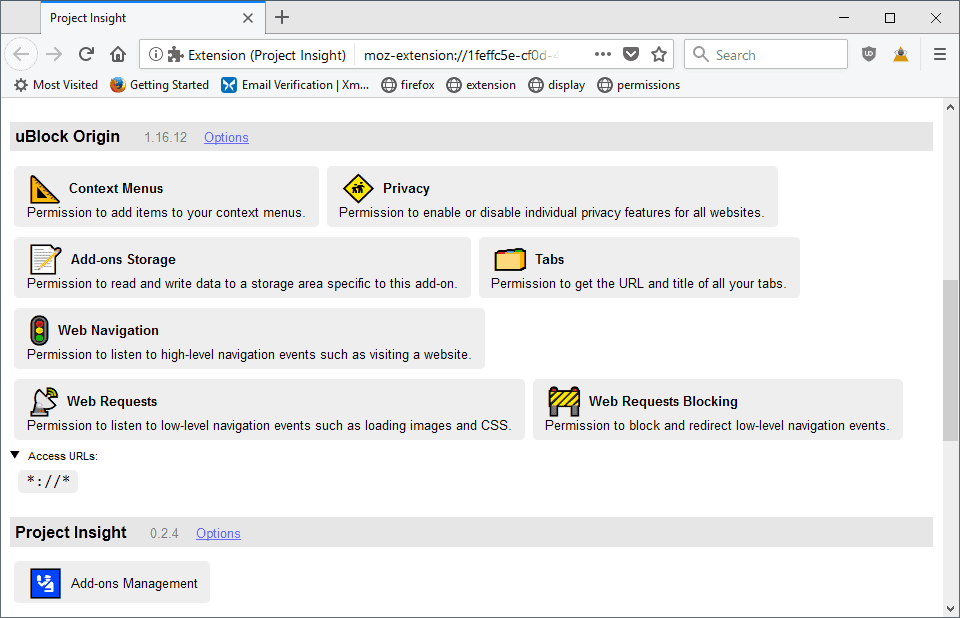960x618 pixels.
Task: Open Project Insight Options link
Action: [x=219, y=533]
